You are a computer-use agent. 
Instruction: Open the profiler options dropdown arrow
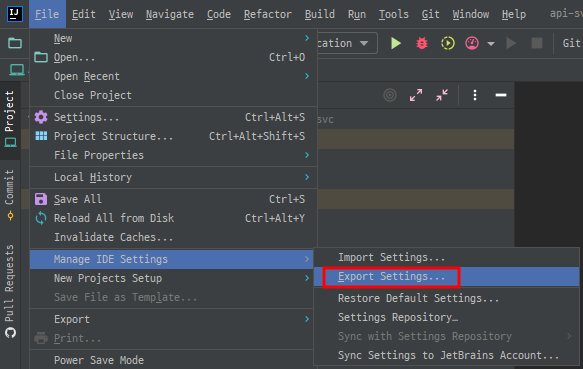pos(491,44)
